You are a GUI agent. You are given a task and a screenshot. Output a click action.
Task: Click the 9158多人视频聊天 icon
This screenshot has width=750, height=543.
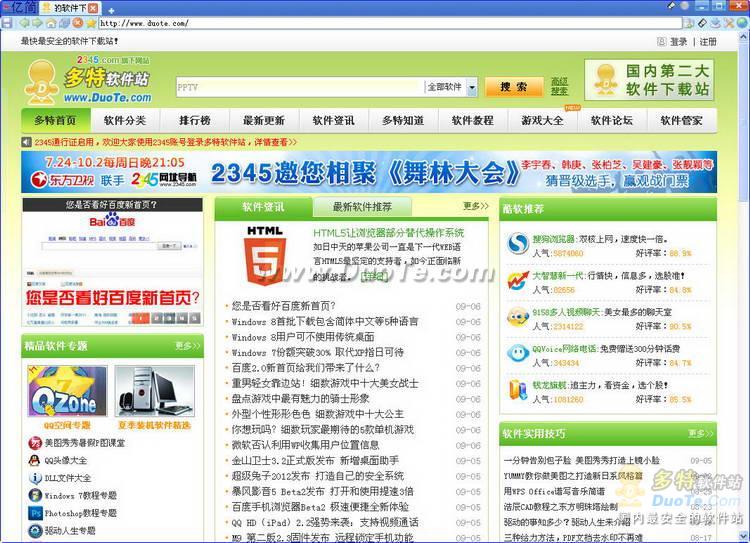[x=518, y=317]
